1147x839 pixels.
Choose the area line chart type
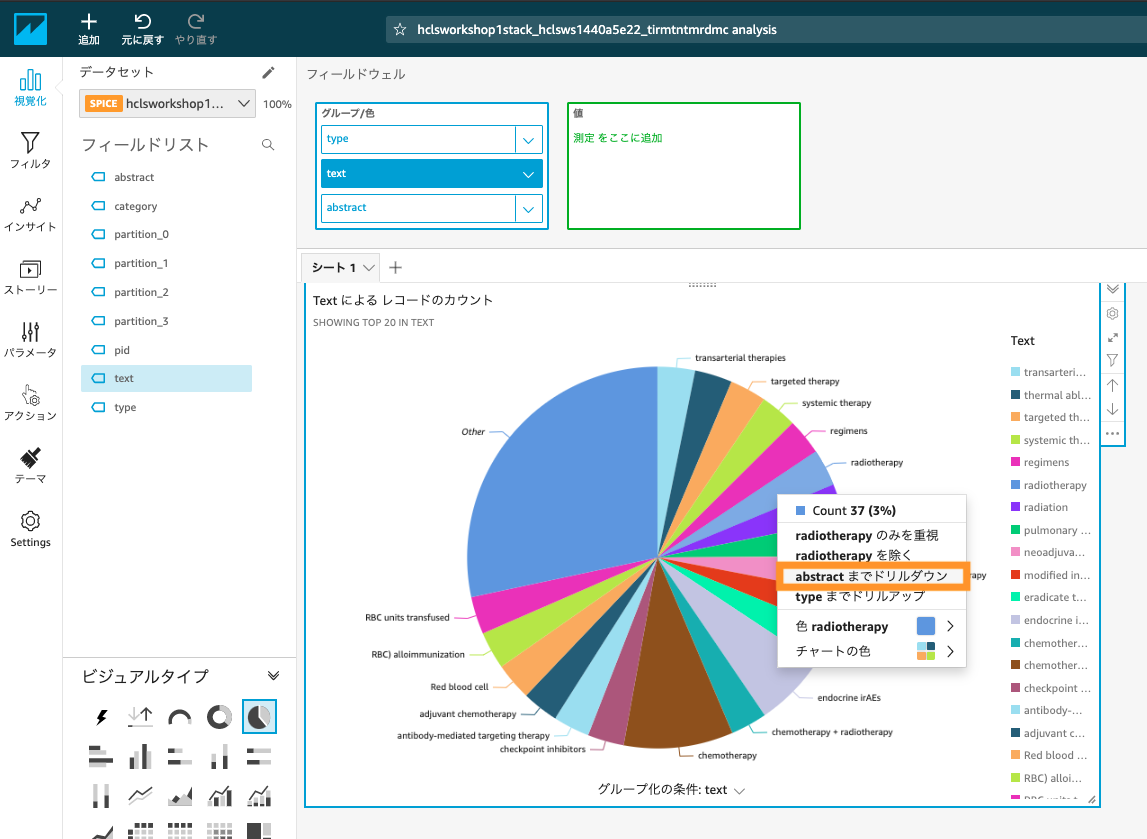click(x=180, y=796)
